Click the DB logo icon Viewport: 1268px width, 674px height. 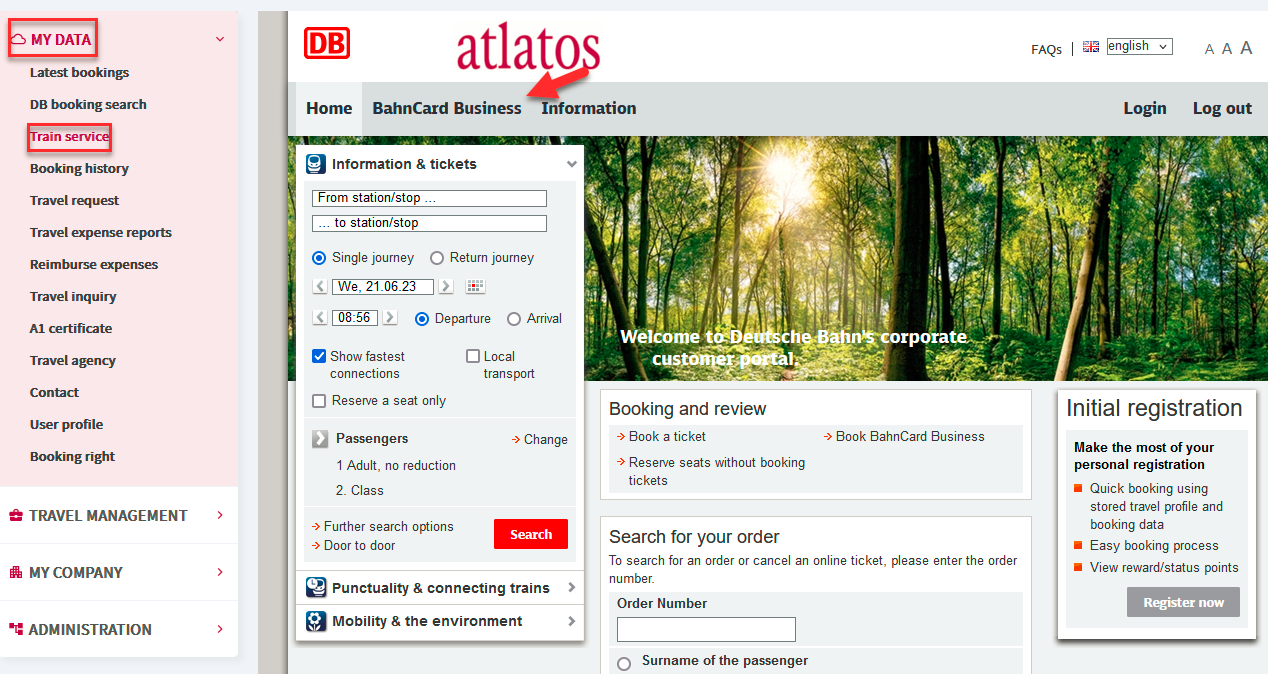[x=327, y=43]
